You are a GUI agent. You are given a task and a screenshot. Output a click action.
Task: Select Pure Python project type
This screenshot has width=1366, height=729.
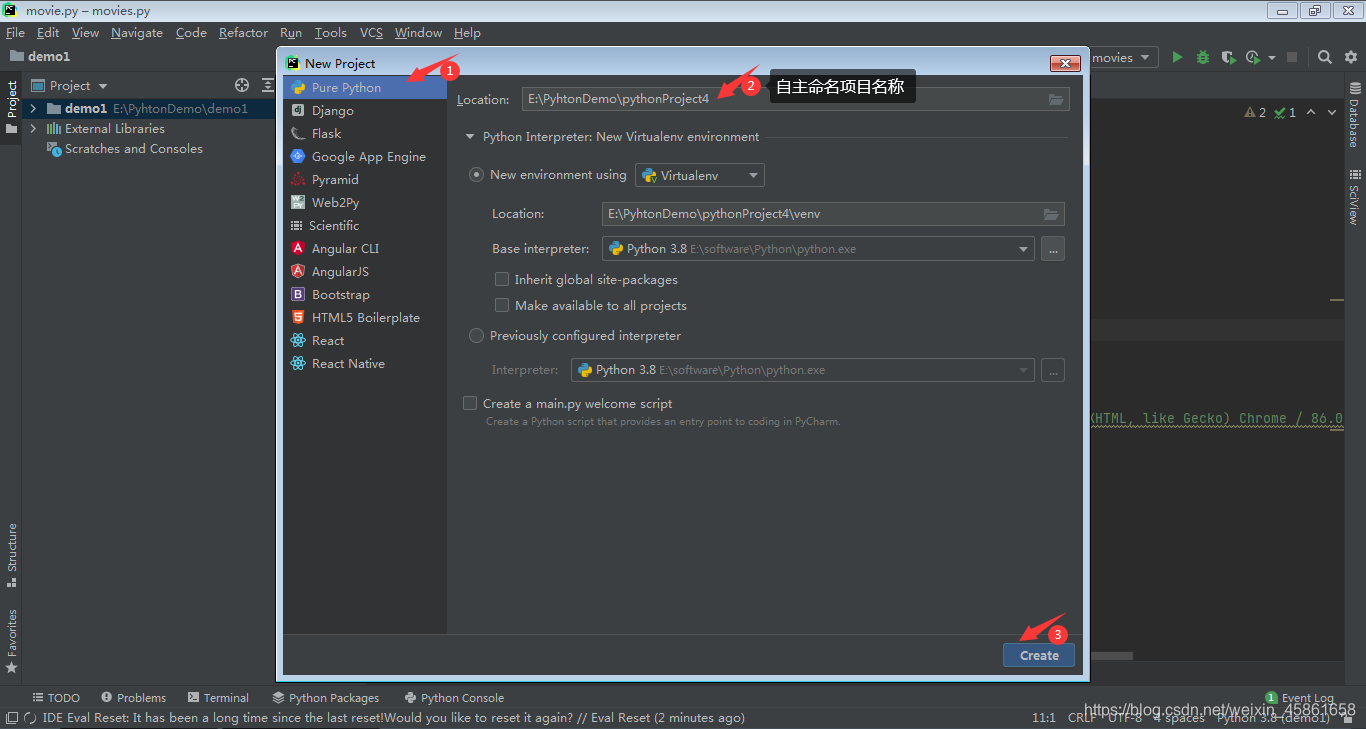point(364,88)
